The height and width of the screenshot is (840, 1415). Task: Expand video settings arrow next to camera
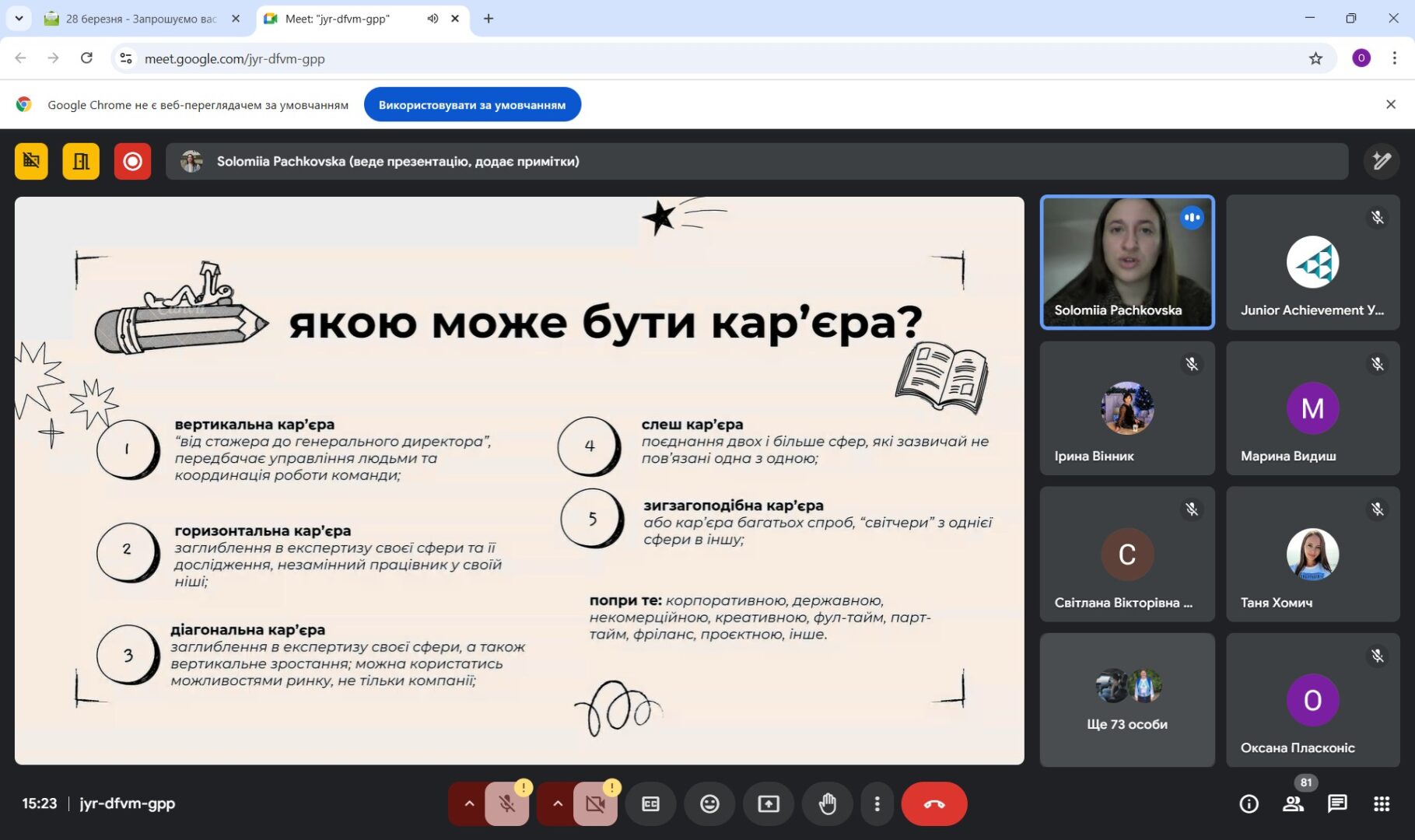557,803
